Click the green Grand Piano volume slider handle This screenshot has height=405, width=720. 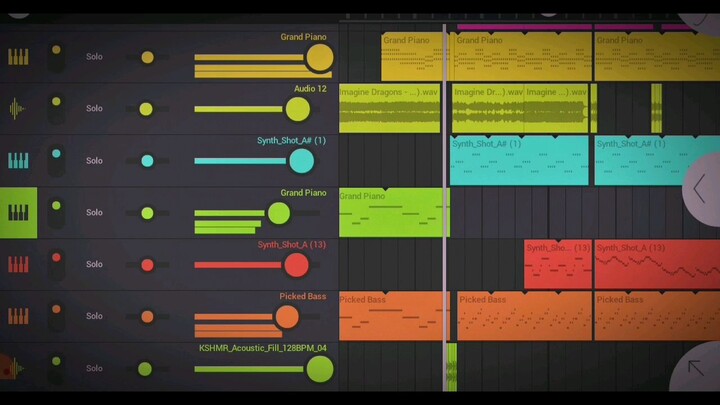pyautogui.click(x=279, y=213)
